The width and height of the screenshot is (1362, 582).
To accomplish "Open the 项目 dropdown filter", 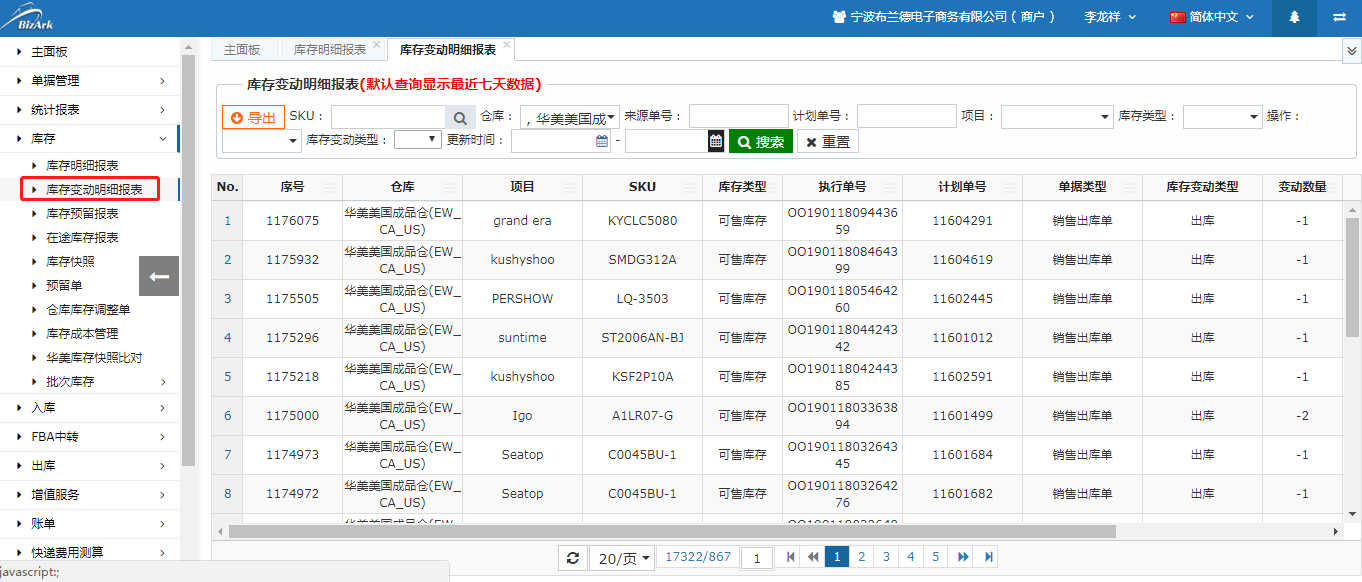I will point(1057,117).
